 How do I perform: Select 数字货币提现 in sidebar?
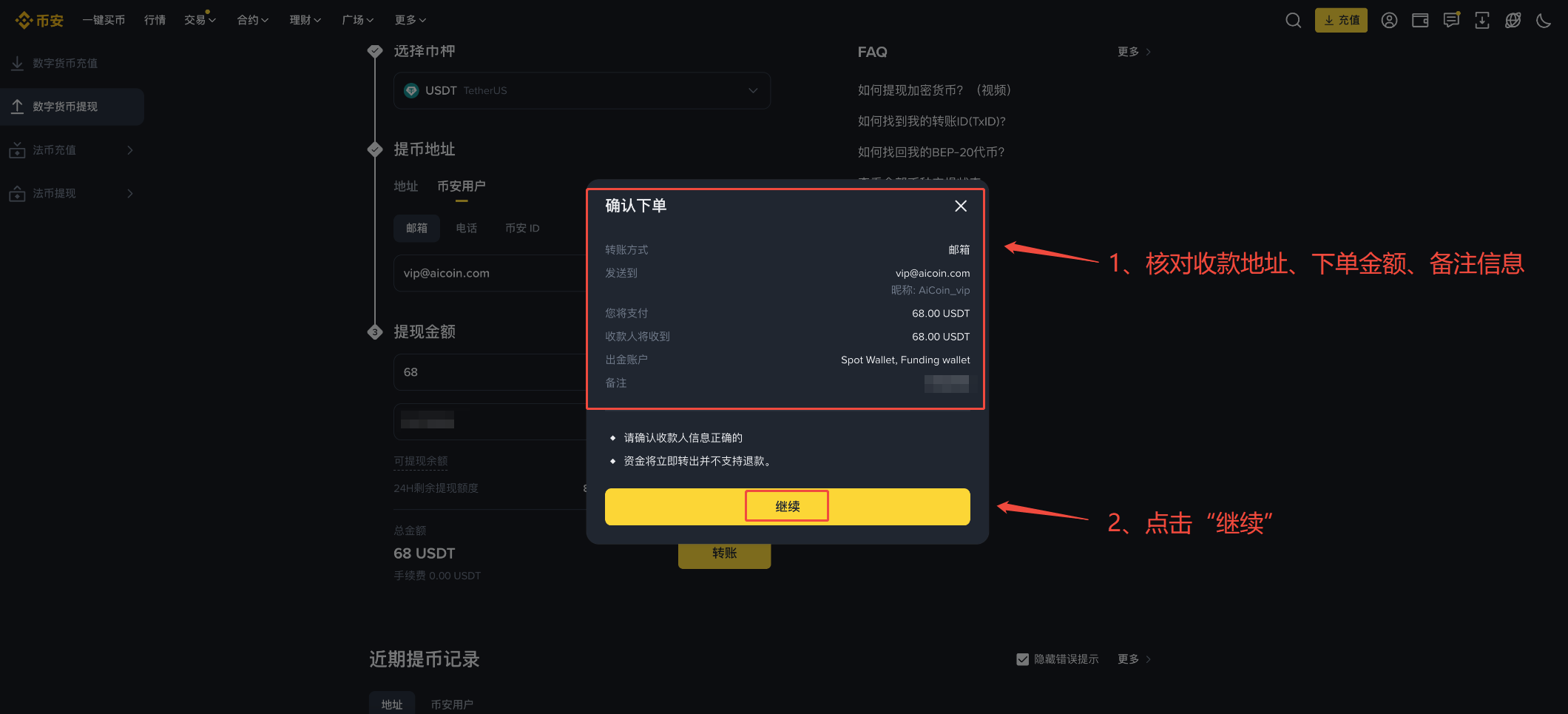point(72,107)
